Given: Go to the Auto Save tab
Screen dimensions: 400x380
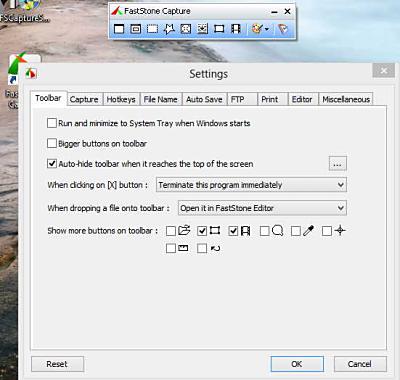Looking at the screenshot, I should click(204, 99).
